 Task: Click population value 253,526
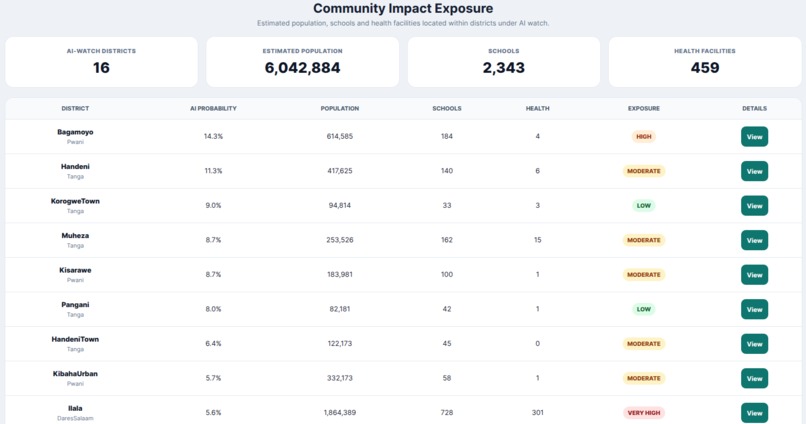(x=340, y=239)
